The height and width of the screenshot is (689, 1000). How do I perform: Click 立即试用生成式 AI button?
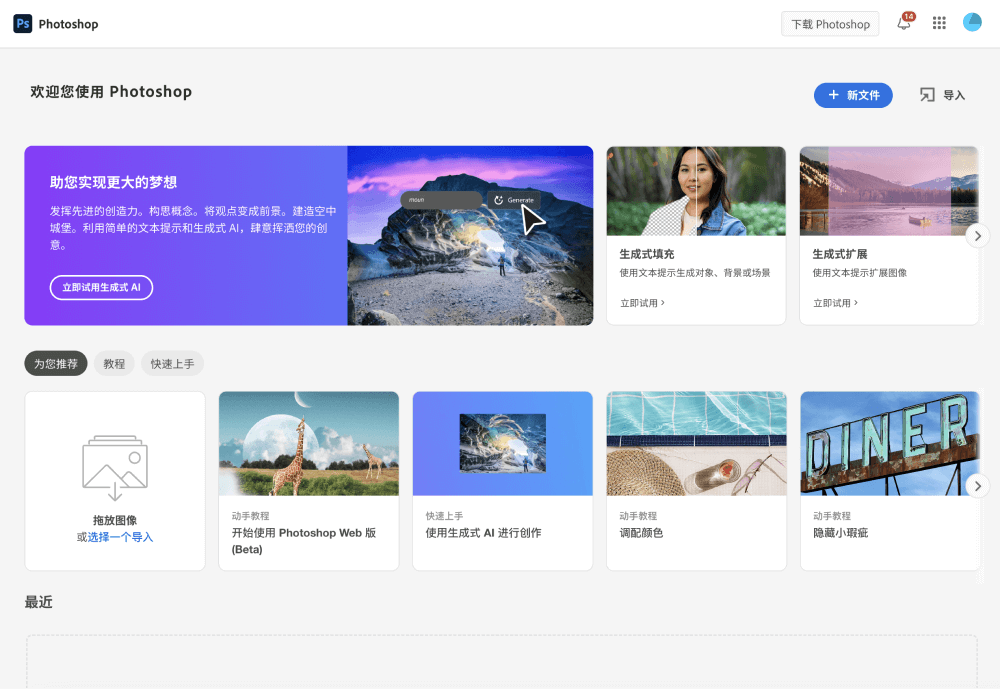point(101,287)
